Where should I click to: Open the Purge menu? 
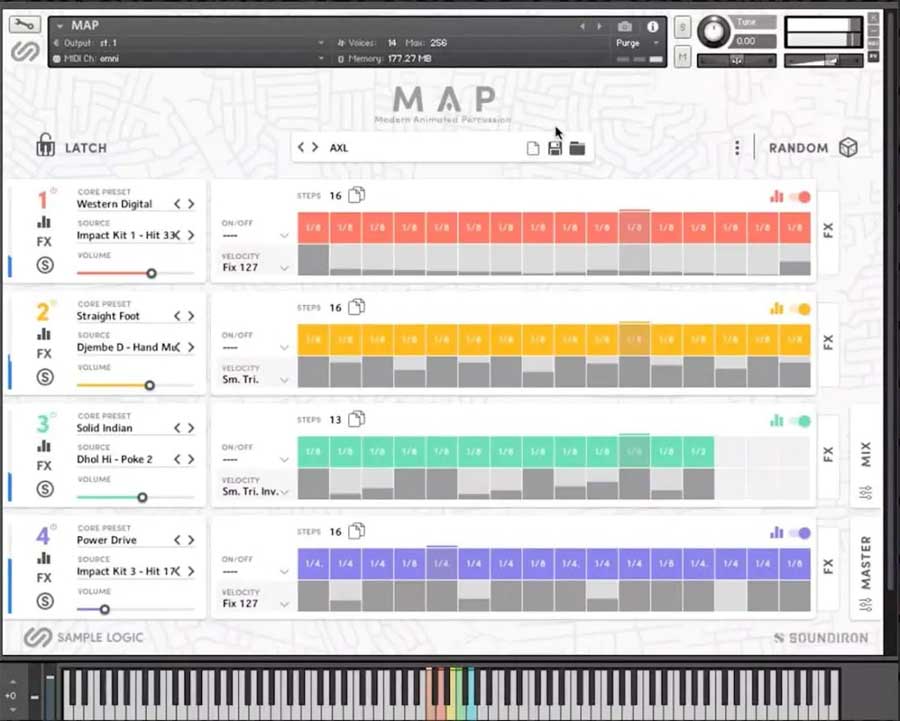pos(637,43)
